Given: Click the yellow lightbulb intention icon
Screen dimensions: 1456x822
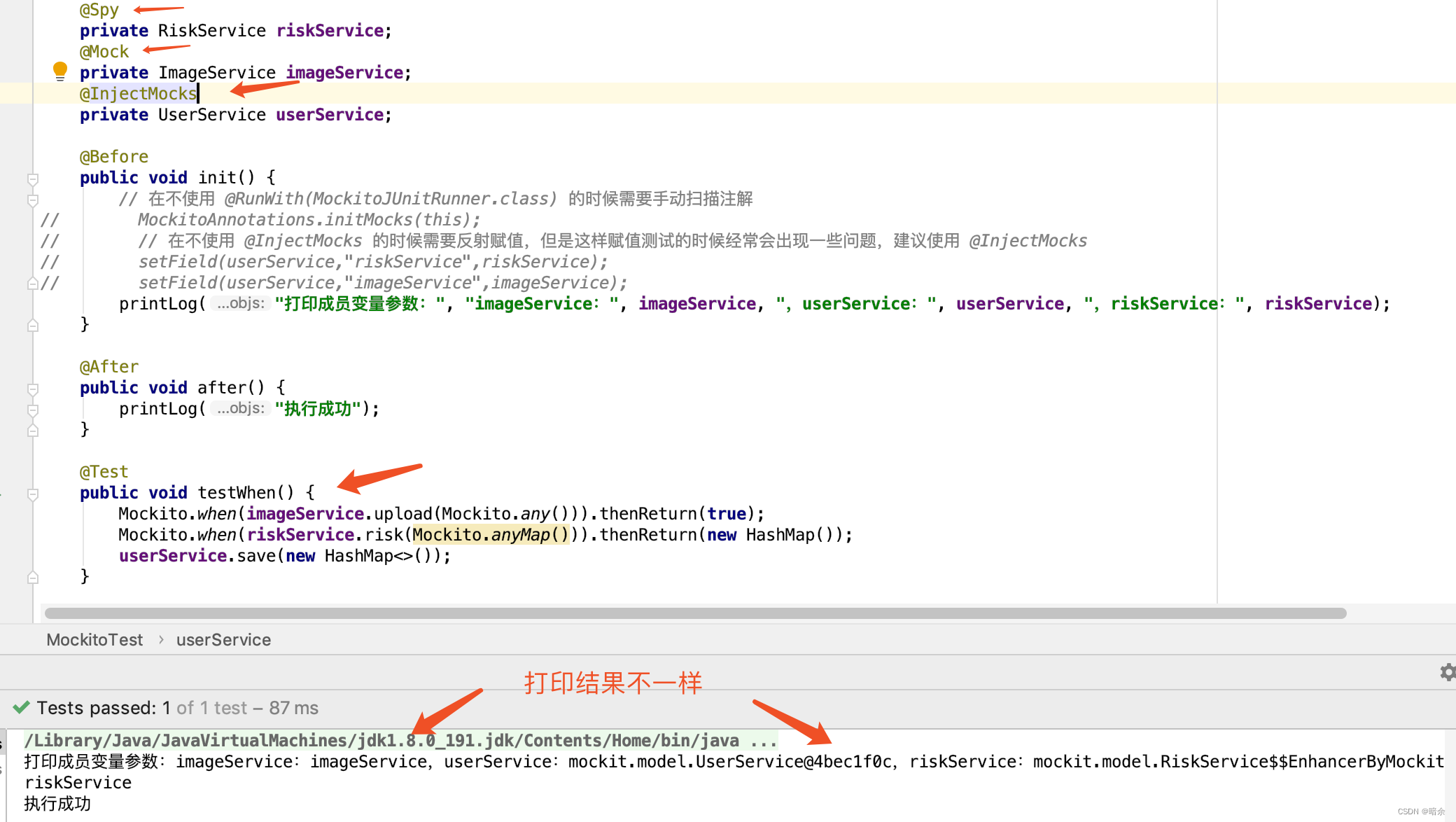Looking at the screenshot, I should click(x=60, y=70).
